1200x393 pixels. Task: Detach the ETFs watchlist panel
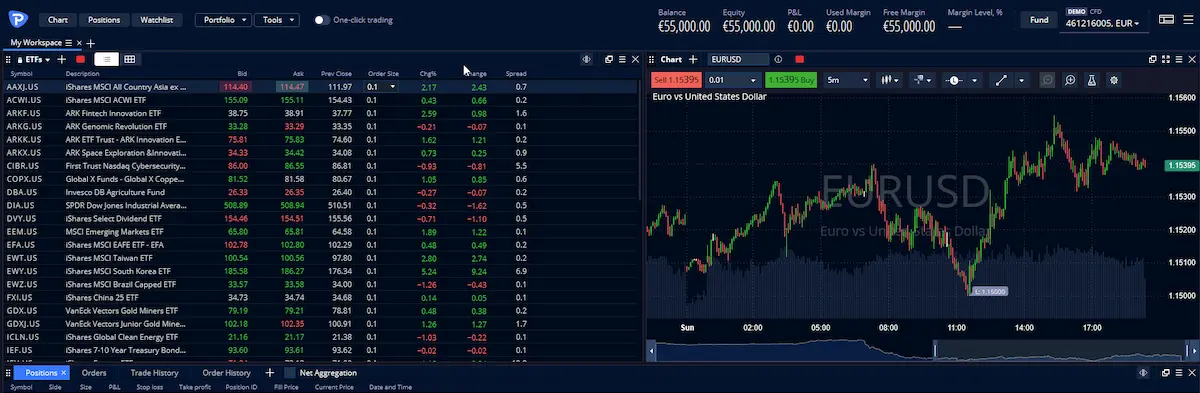tap(608, 60)
